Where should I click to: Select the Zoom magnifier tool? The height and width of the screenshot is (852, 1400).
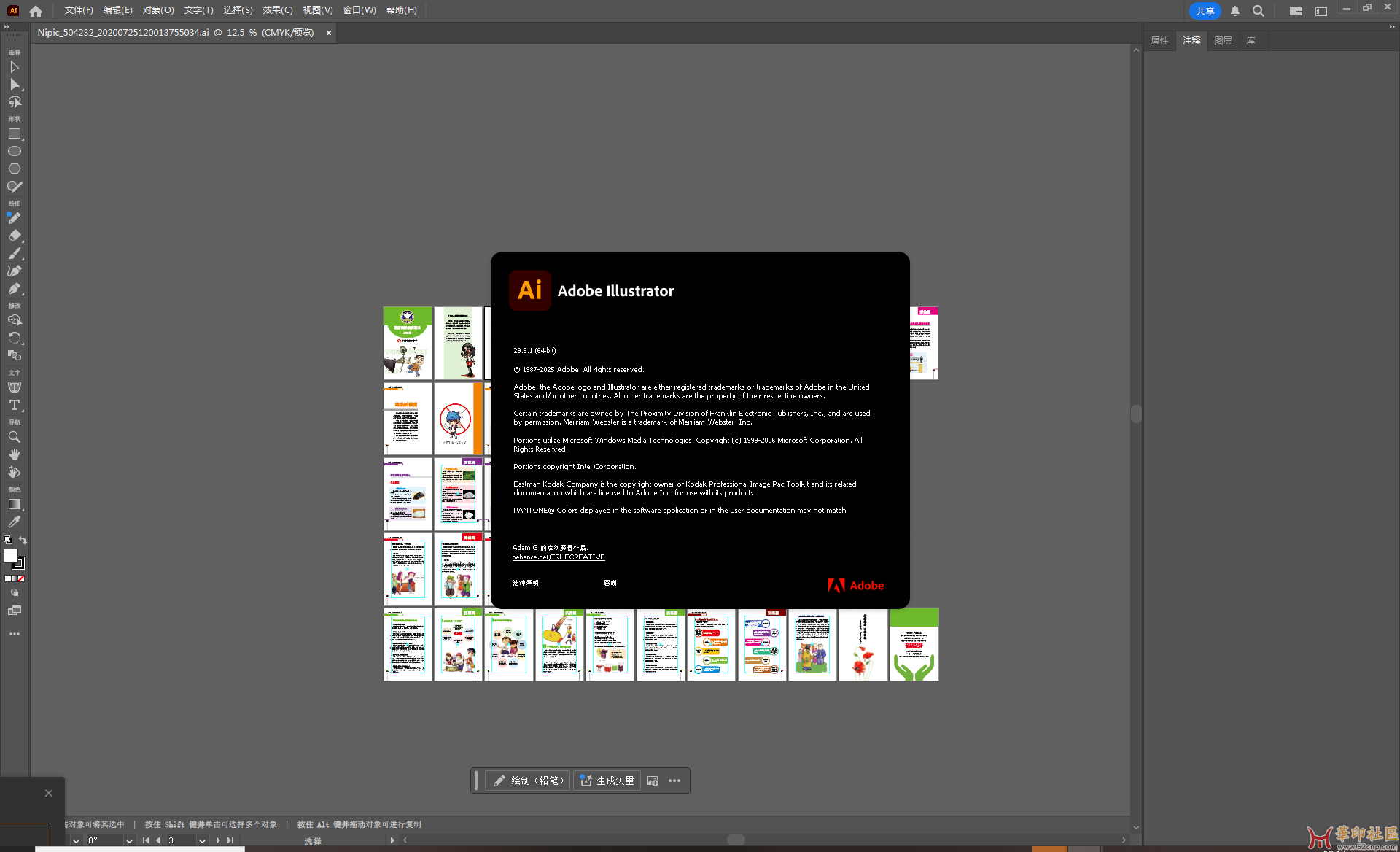tap(15, 437)
